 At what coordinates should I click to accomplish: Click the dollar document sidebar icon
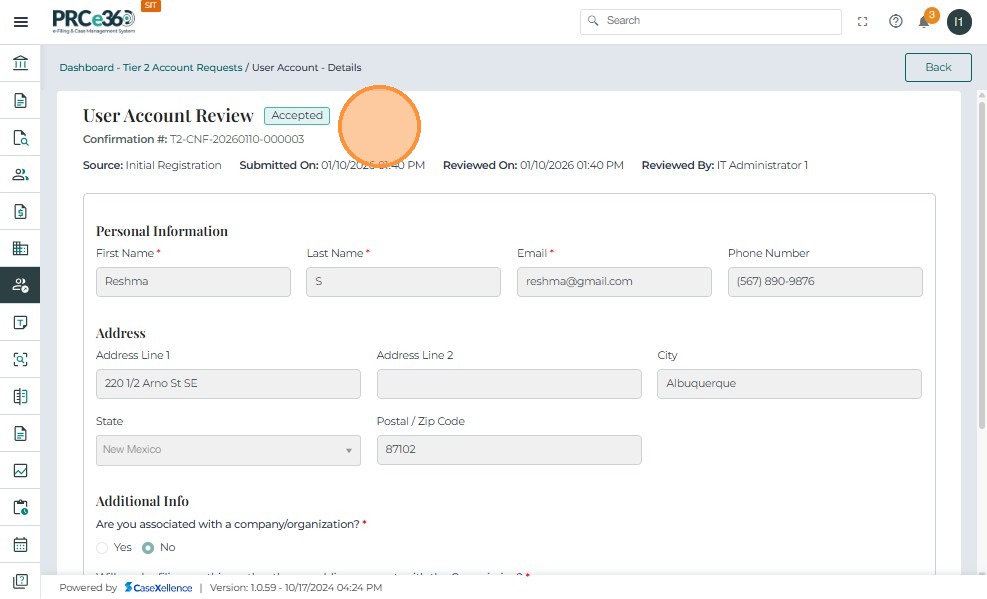click(x=20, y=212)
